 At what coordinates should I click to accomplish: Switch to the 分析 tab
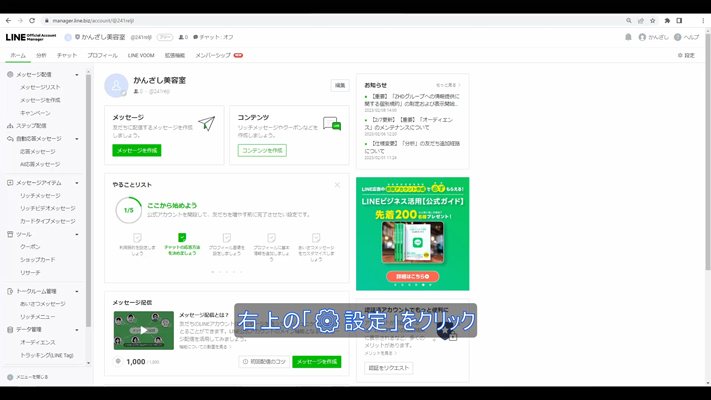pyautogui.click(x=41, y=55)
